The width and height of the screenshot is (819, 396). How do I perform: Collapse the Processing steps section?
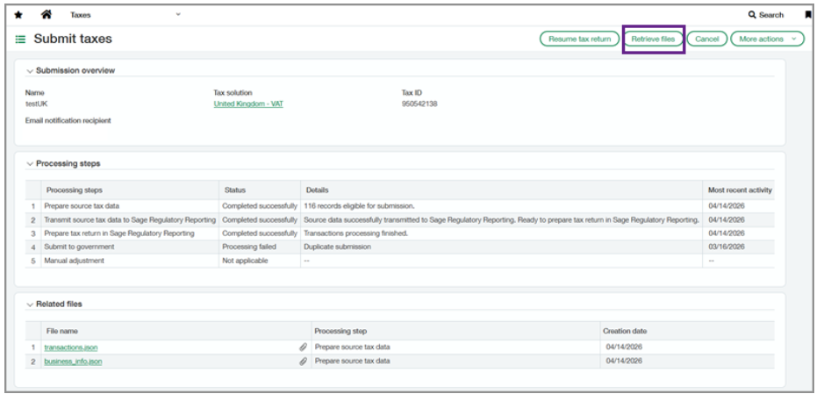30,164
